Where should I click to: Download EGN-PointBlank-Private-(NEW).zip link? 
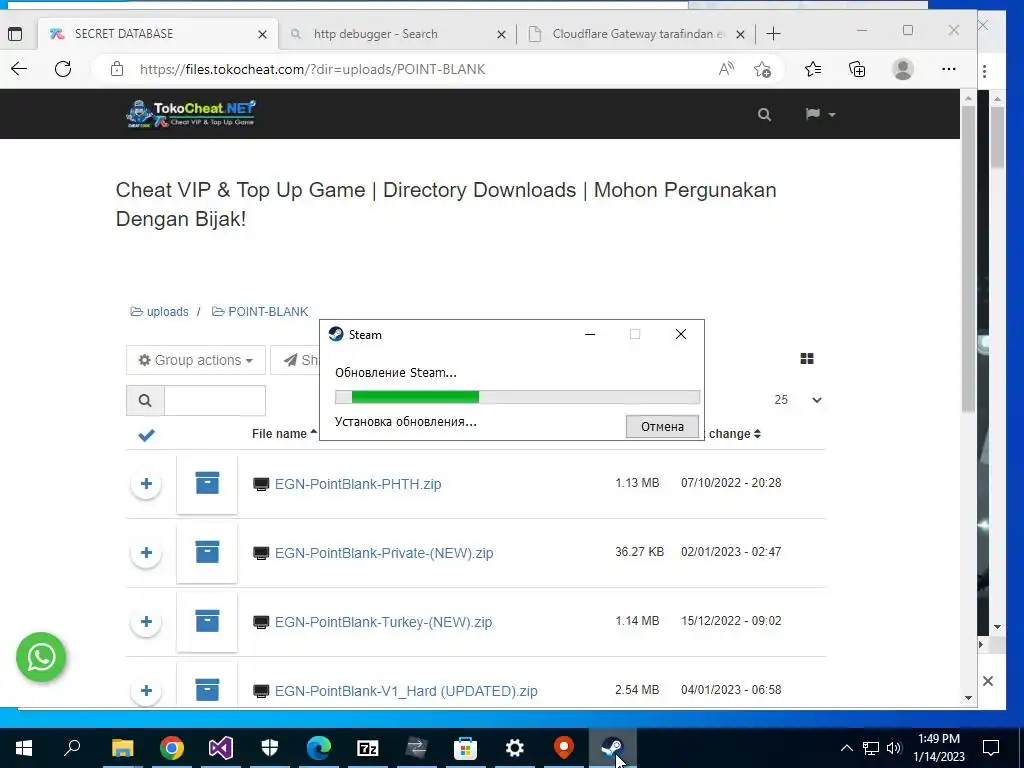(x=384, y=553)
